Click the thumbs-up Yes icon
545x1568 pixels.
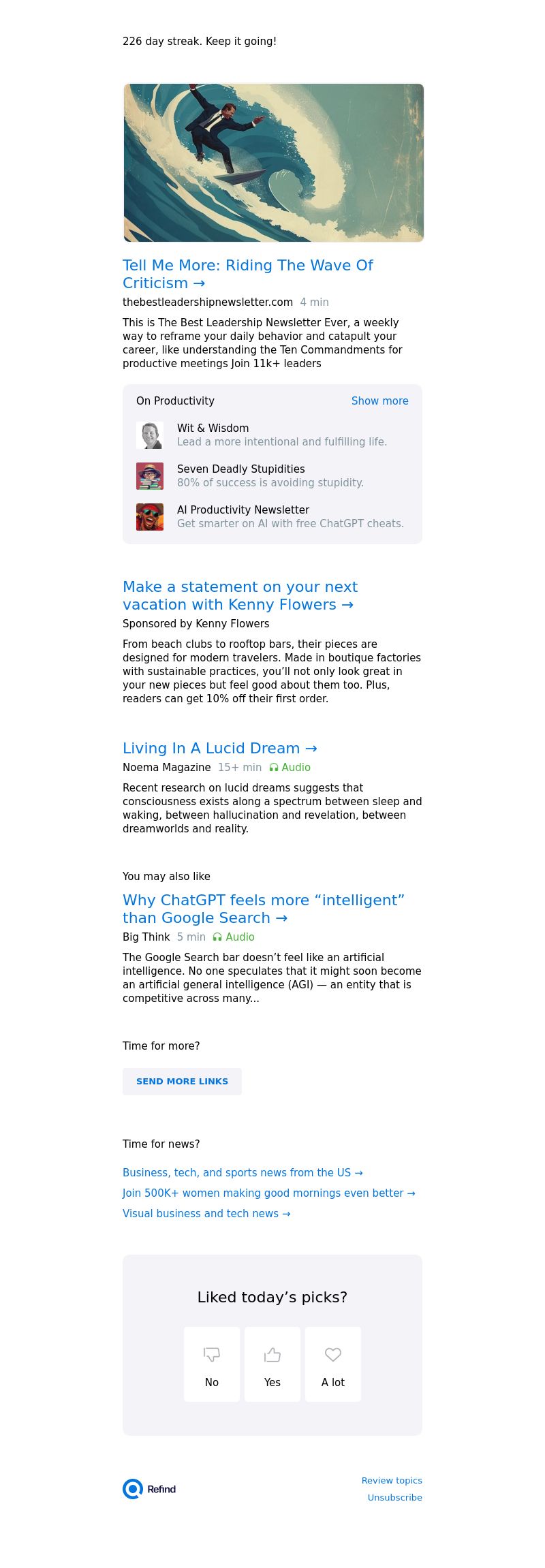pyautogui.click(x=272, y=1354)
